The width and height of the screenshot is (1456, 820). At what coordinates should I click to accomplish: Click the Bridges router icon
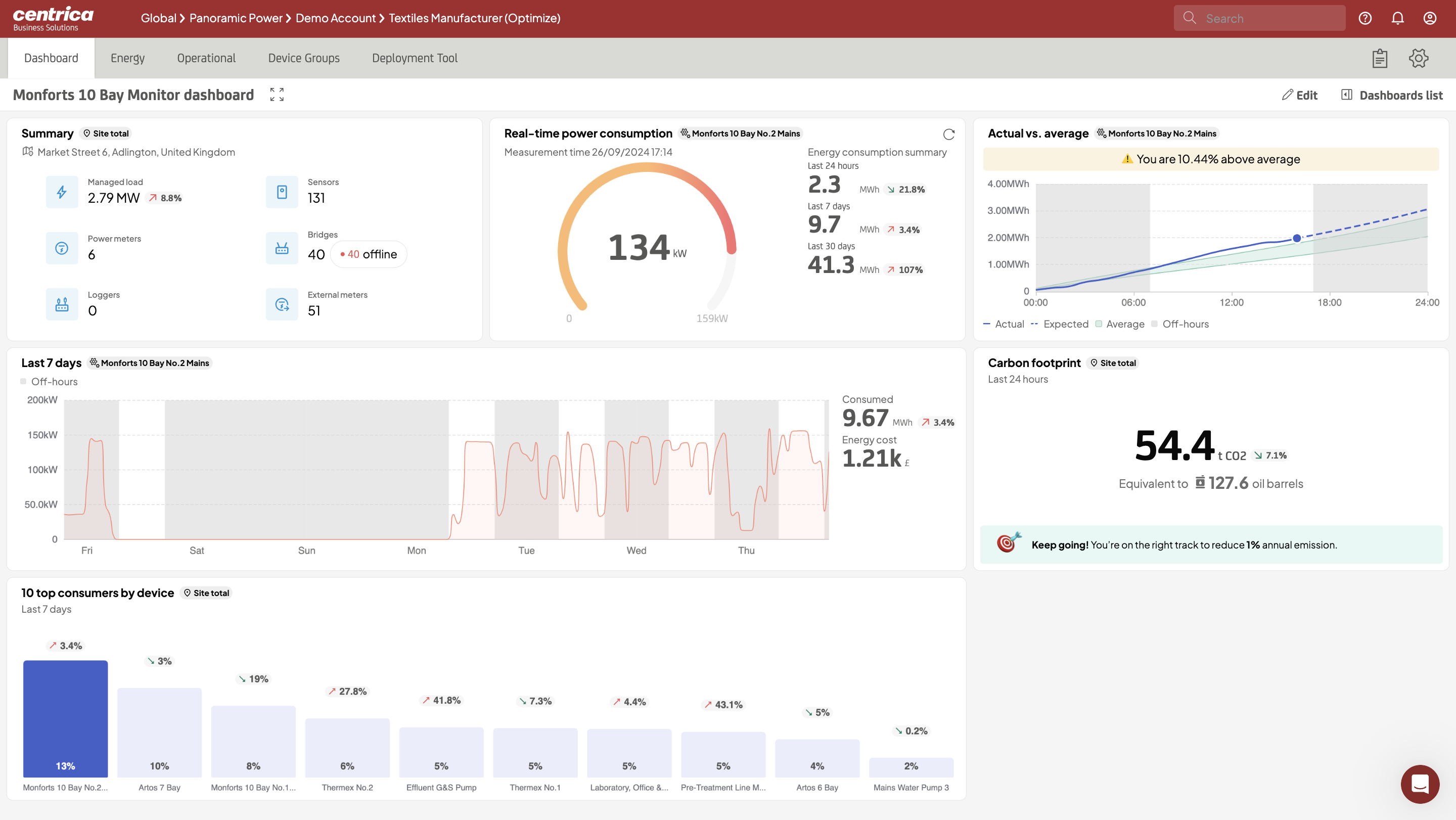click(282, 248)
